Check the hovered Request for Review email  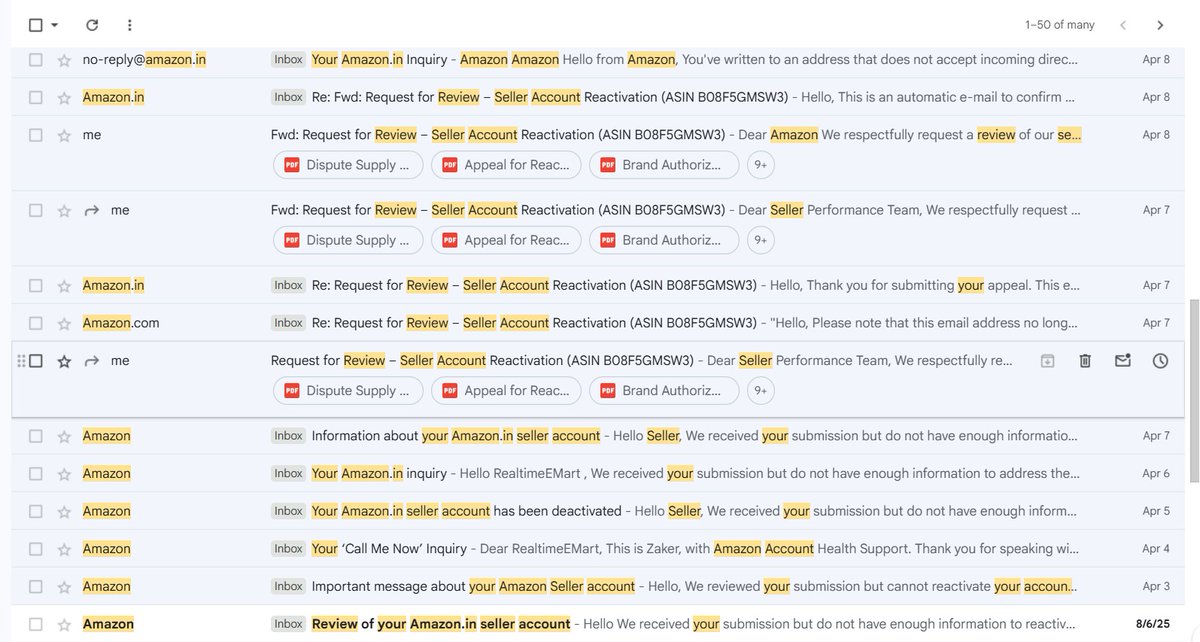(x=35, y=361)
